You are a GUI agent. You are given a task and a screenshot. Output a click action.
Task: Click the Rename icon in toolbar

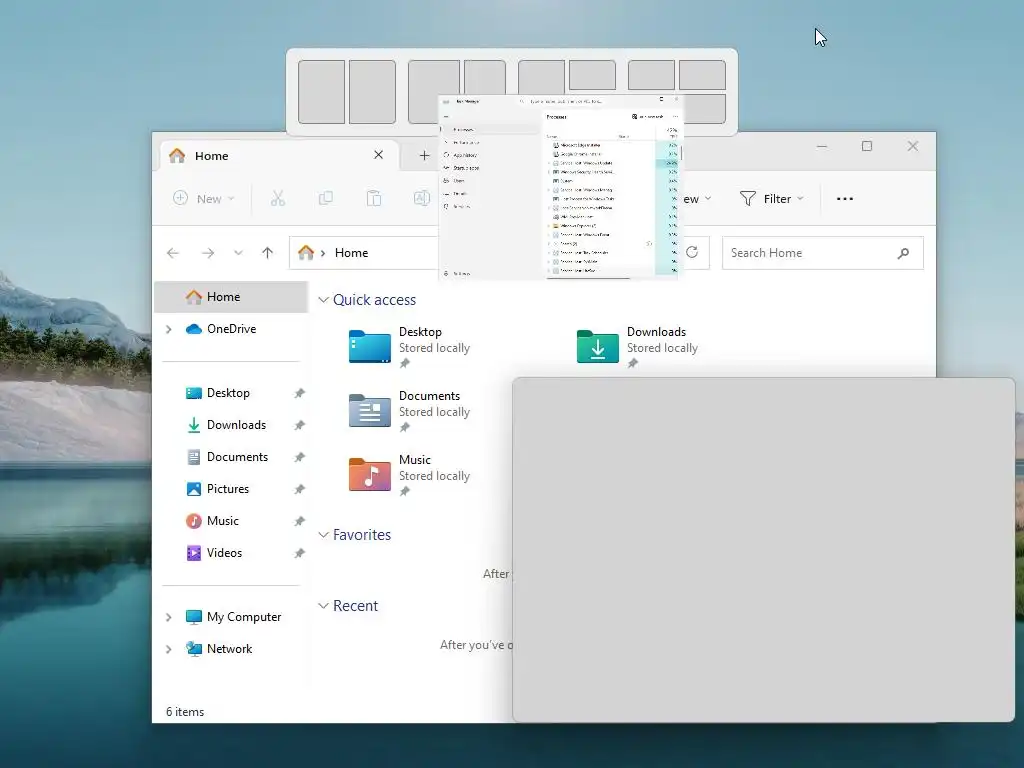[422, 199]
